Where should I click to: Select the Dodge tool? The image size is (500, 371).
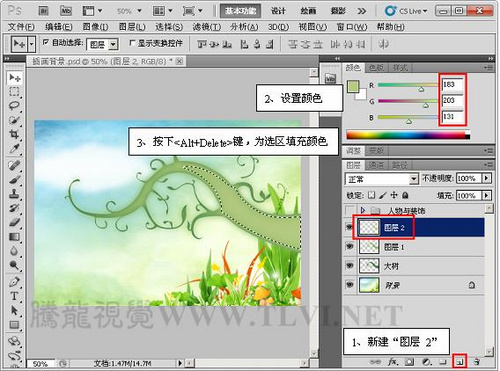click(15, 265)
